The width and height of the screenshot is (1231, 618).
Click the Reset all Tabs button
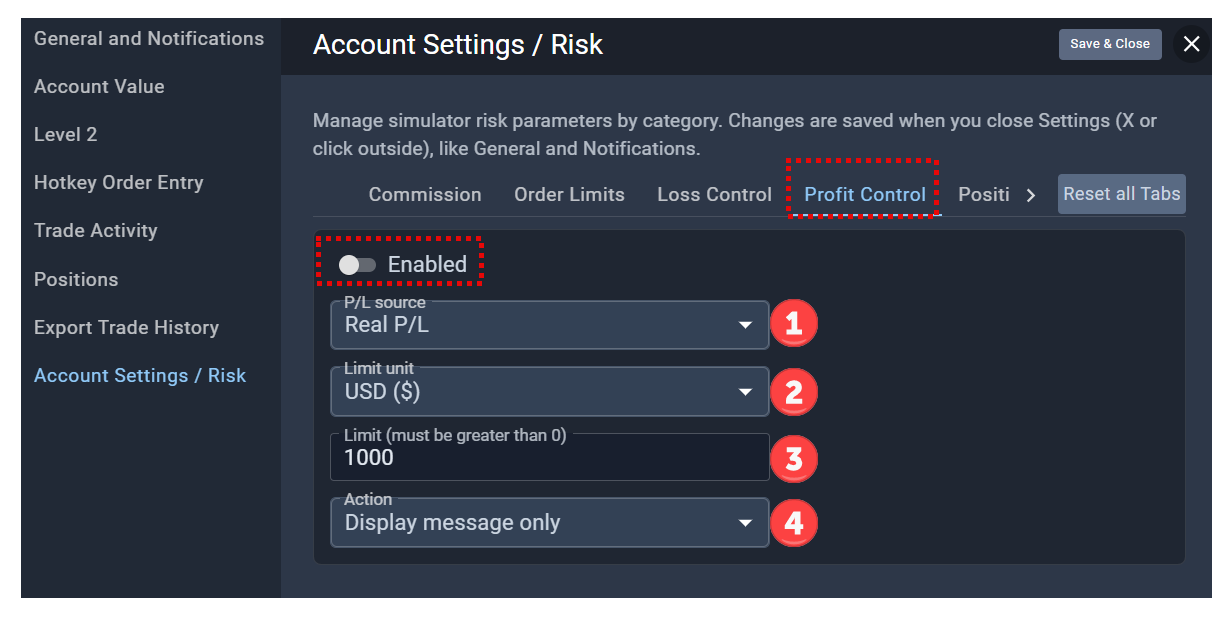coord(1122,194)
